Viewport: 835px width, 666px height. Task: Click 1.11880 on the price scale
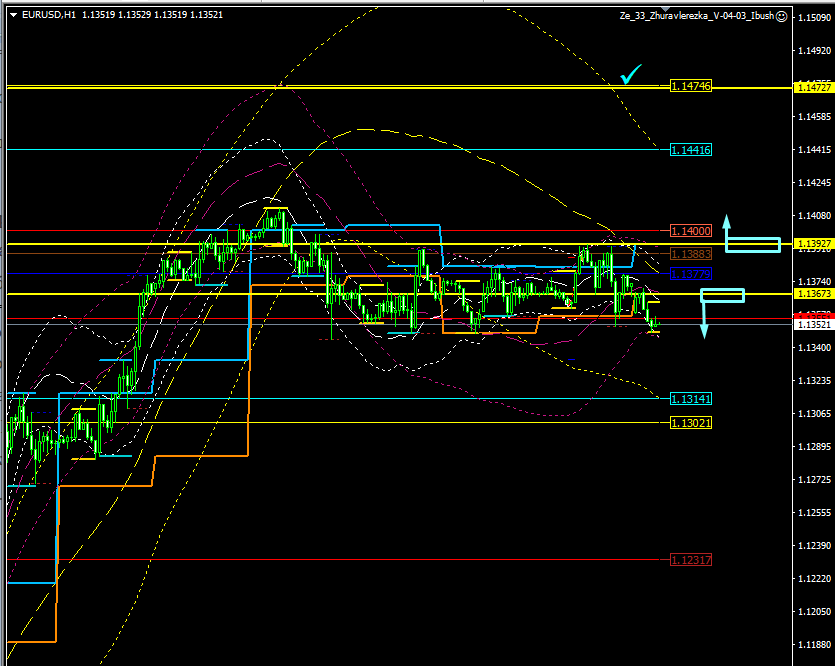(814, 645)
